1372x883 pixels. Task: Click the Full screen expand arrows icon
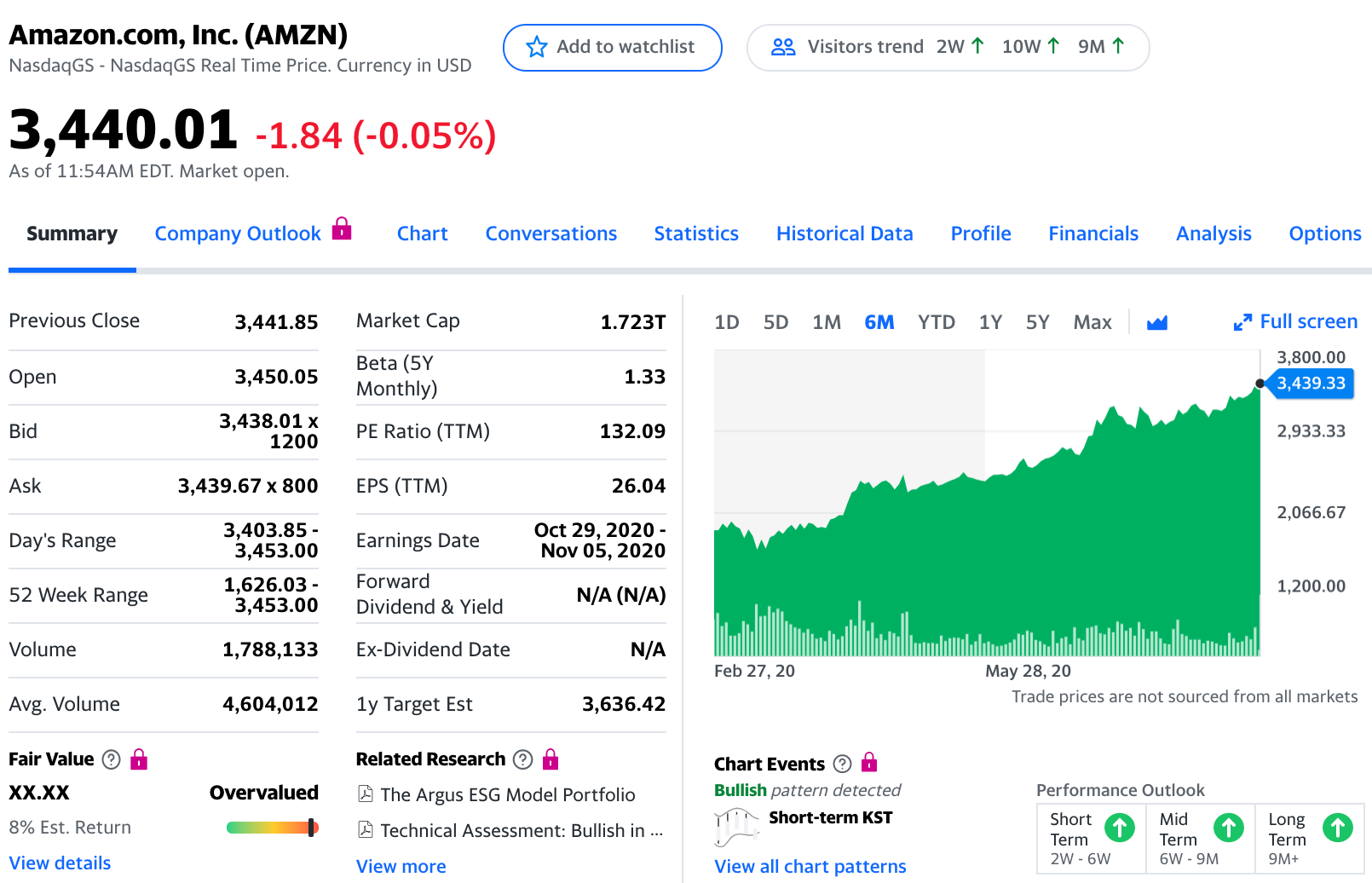[1242, 322]
